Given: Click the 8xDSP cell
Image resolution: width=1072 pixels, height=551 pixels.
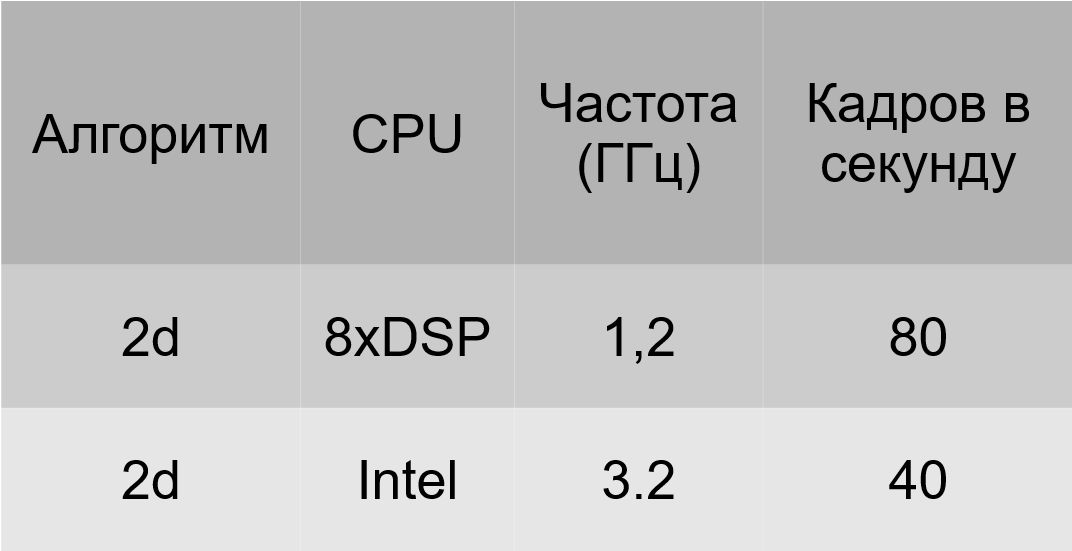Looking at the screenshot, I should pyautogui.click(x=407, y=336).
